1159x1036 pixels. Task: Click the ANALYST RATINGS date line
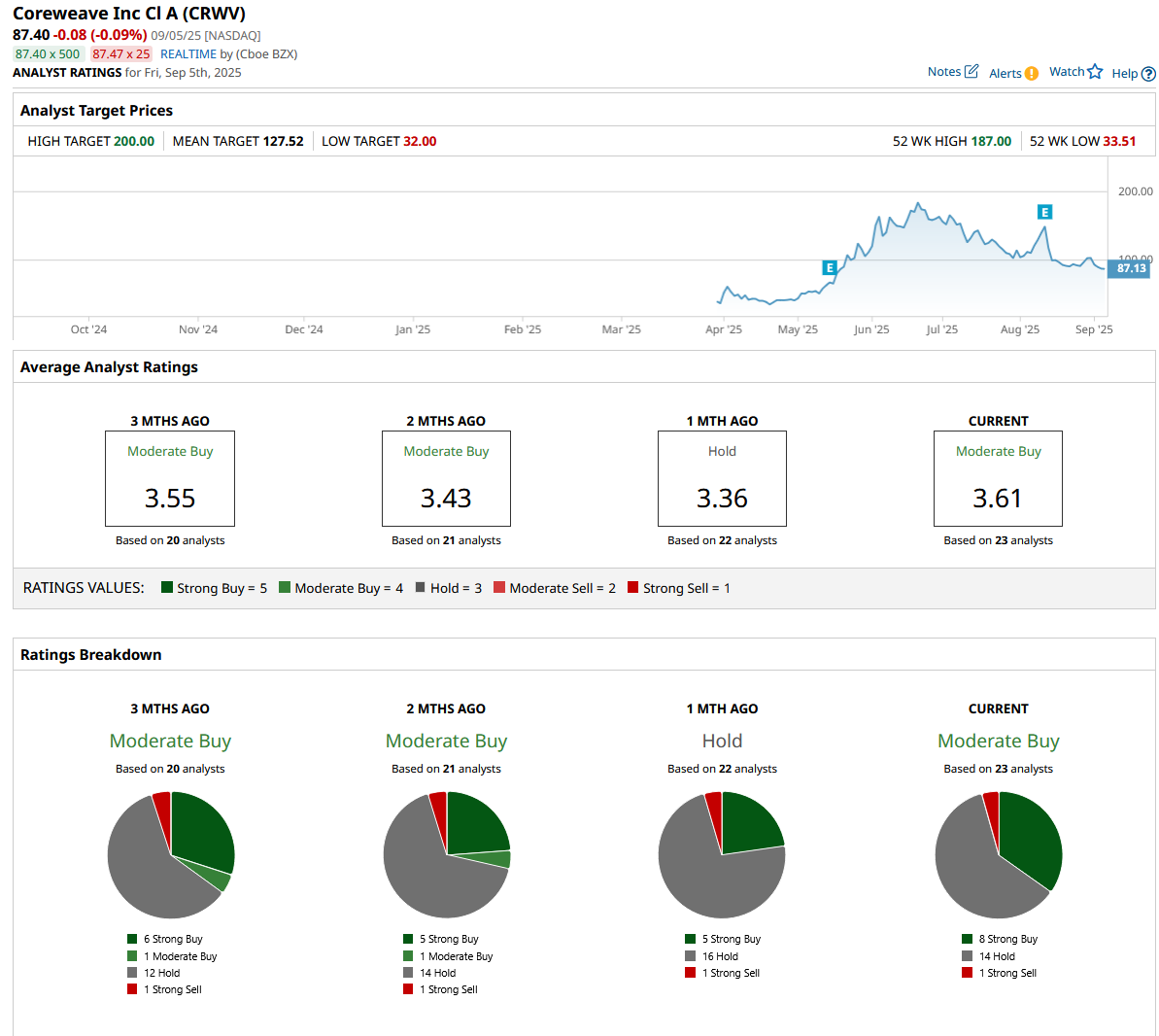pos(127,73)
